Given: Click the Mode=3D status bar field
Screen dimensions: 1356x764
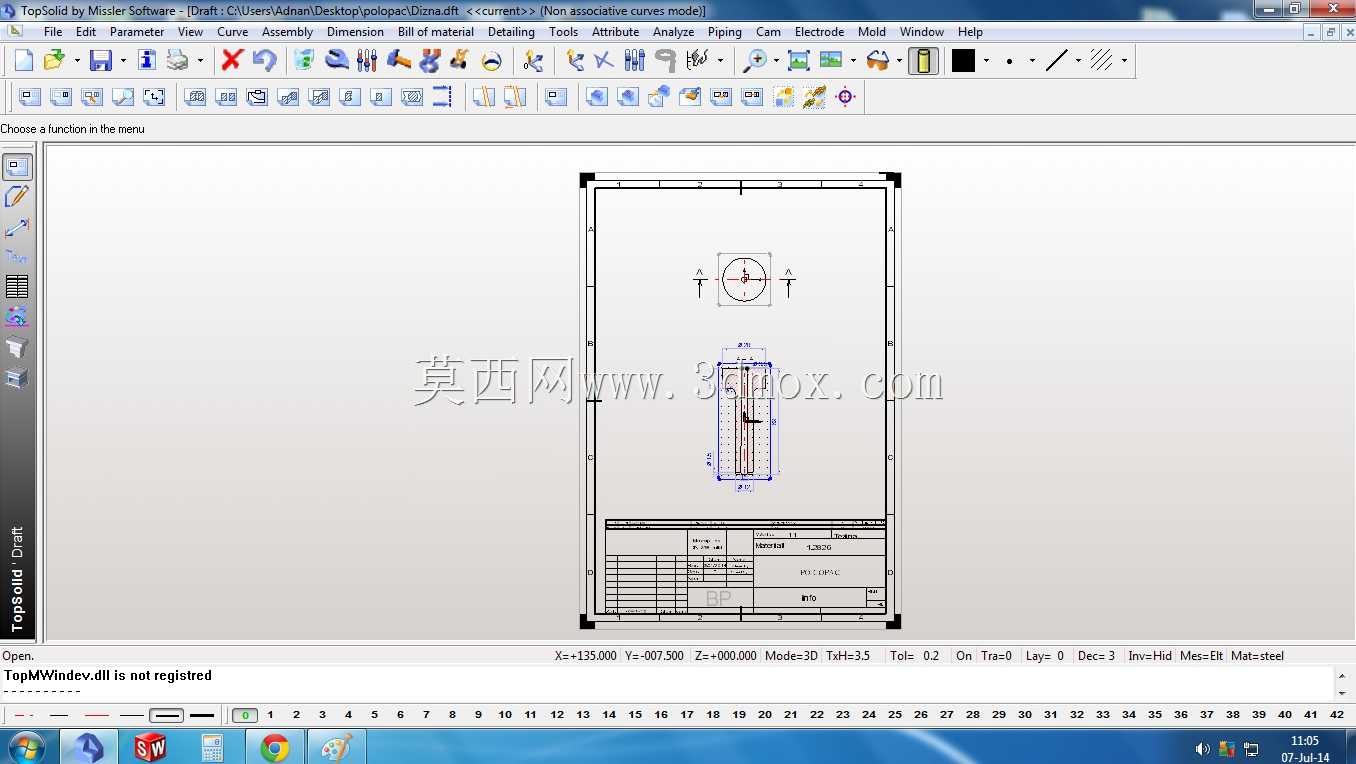Looking at the screenshot, I should [x=789, y=656].
